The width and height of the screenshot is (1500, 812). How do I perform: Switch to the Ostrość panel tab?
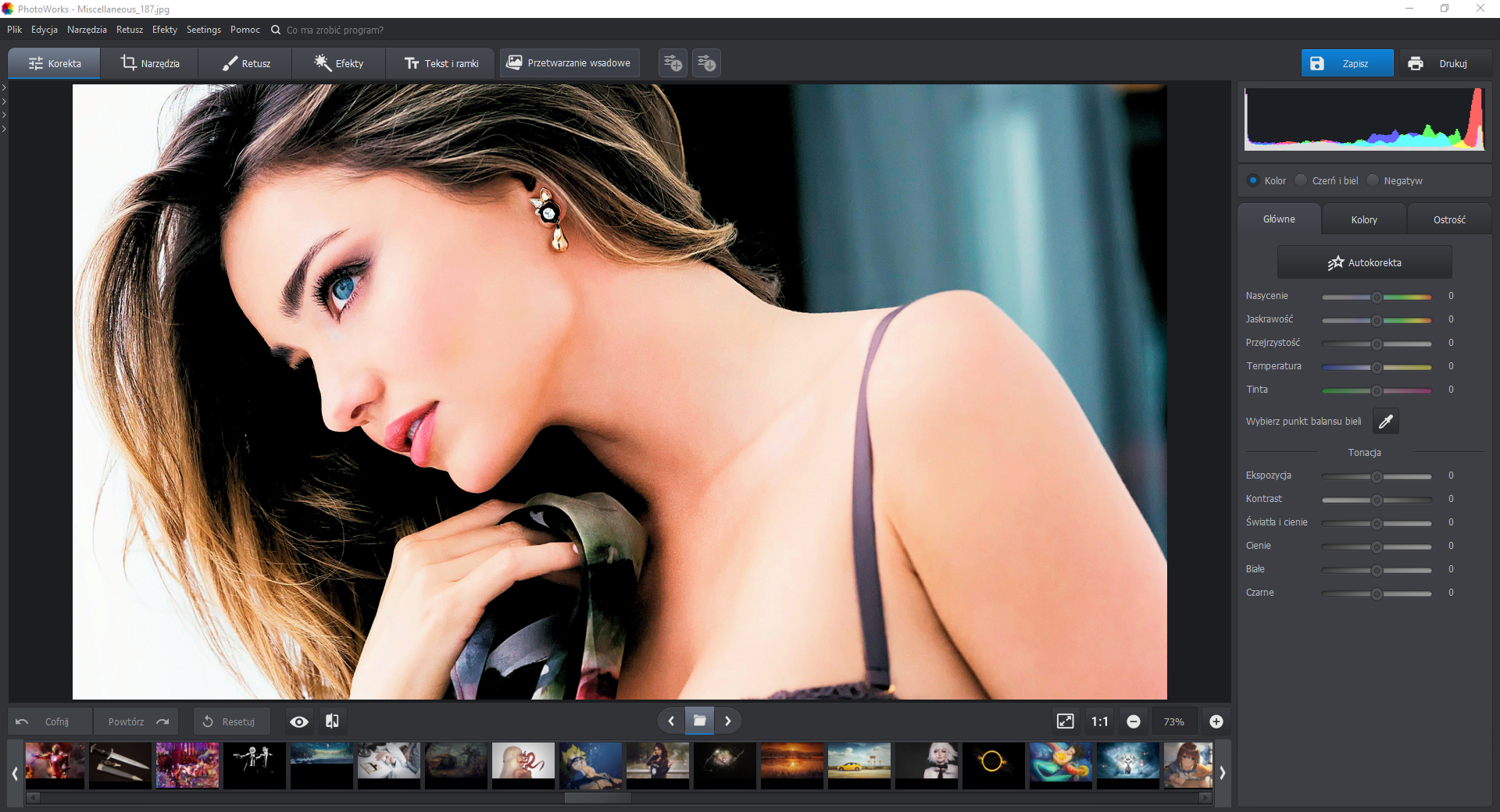click(x=1449, y=219)
